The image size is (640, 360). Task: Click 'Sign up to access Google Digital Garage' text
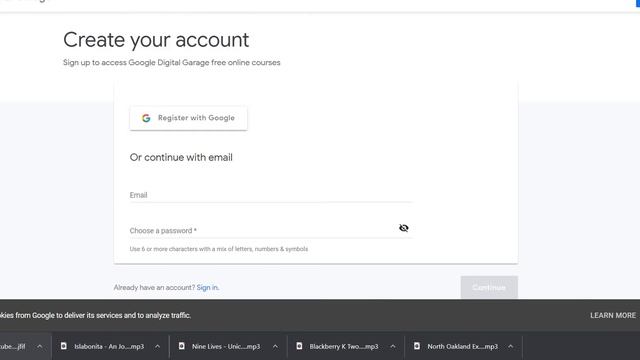pyautogui.click(x=171, y=62)
